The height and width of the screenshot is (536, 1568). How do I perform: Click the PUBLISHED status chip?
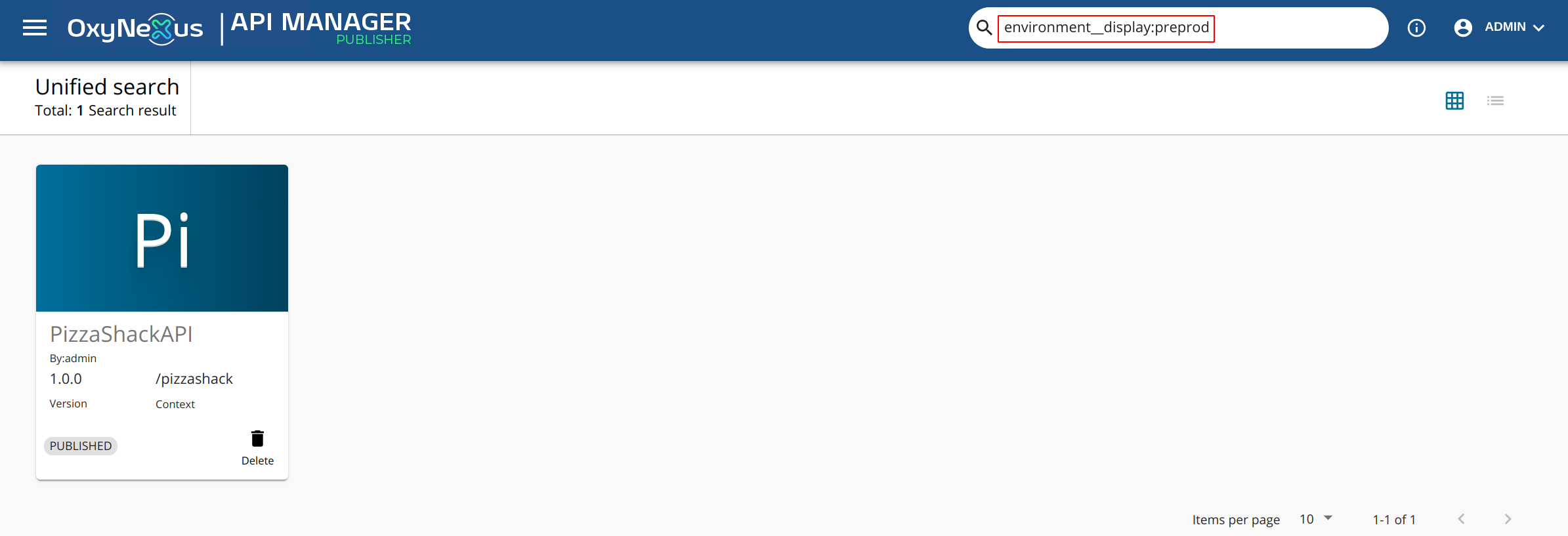coord(81,446)
